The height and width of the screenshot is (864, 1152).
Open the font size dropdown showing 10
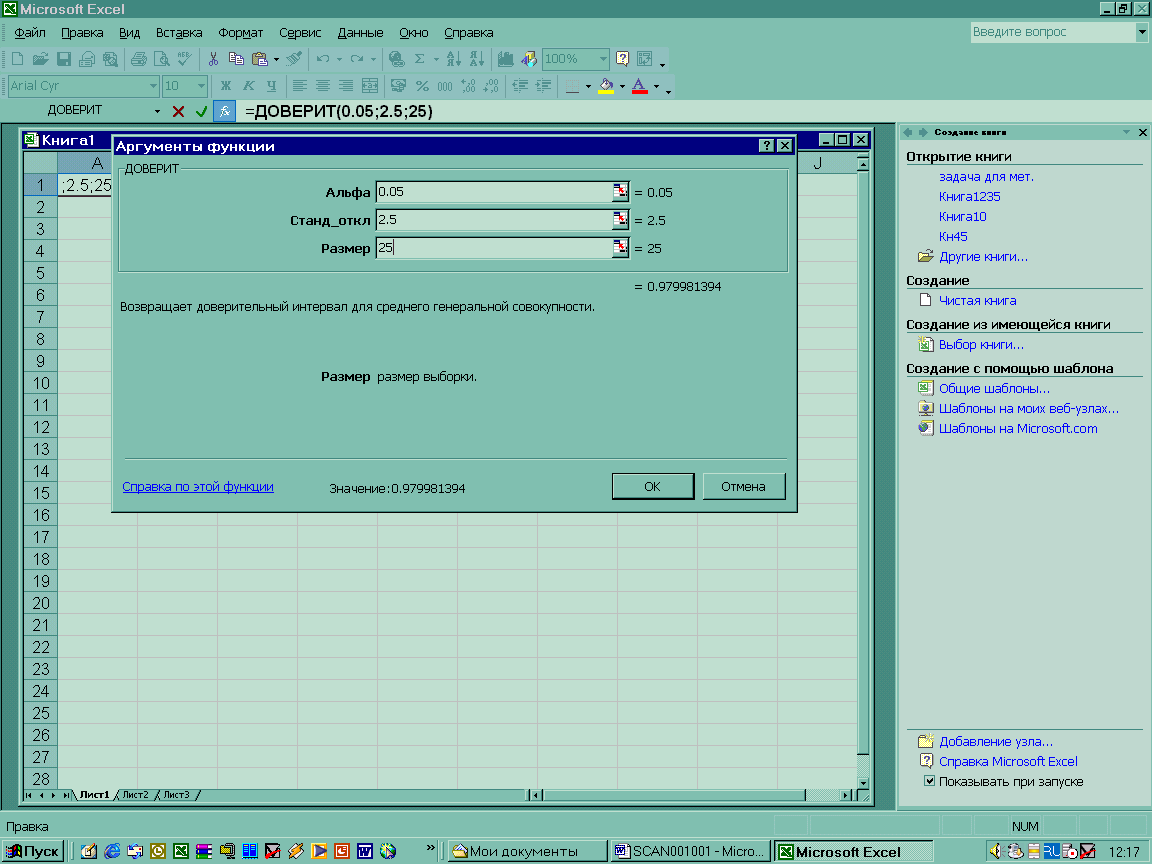click(x=199, y=86)
